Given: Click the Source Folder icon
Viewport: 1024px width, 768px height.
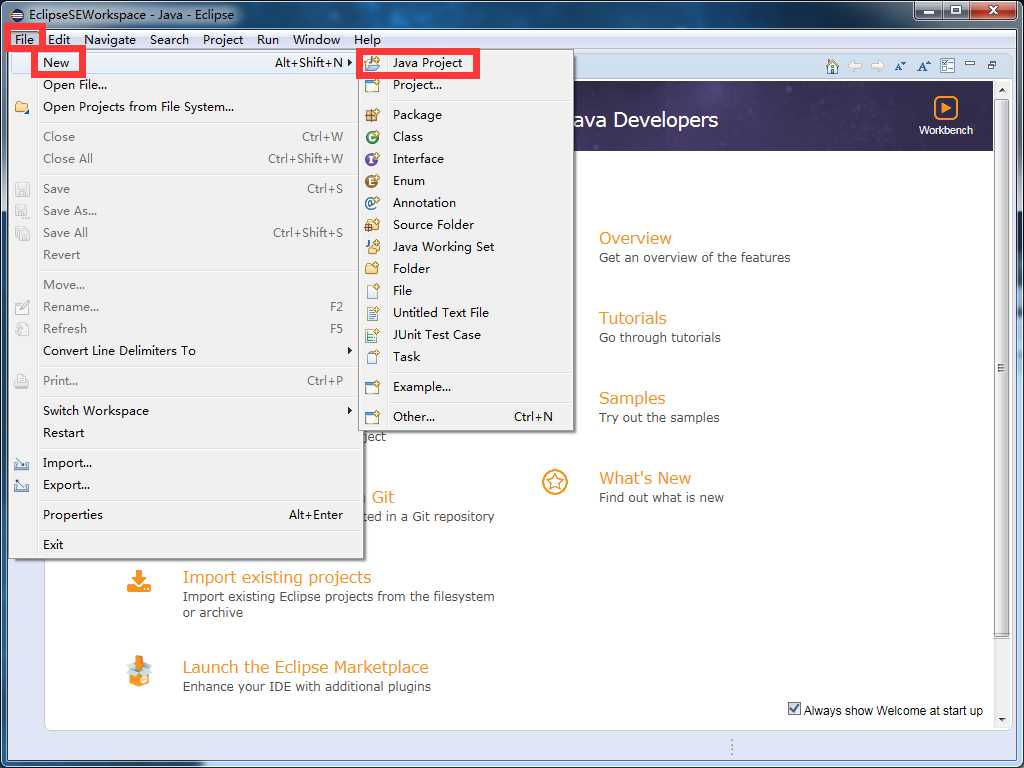Looking at the screenshot, I should (372, 225).
